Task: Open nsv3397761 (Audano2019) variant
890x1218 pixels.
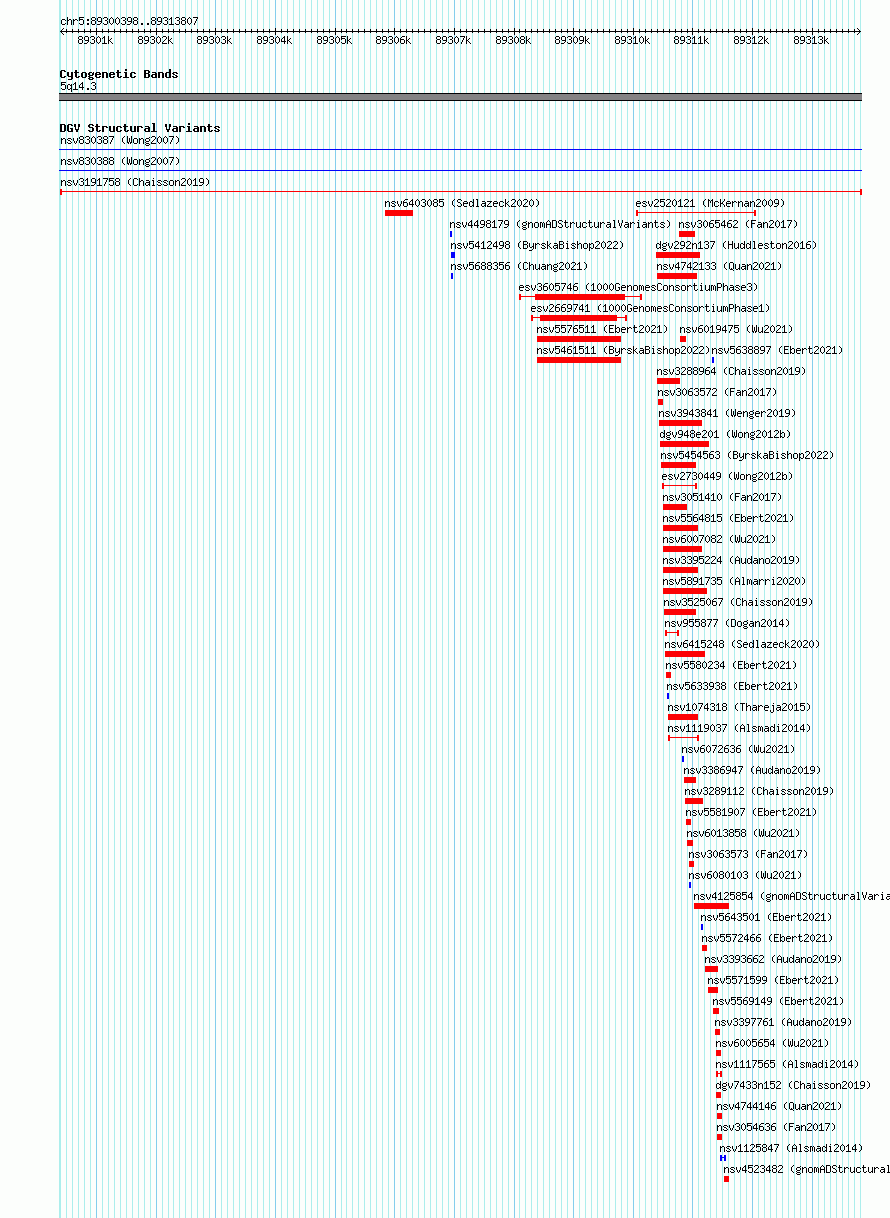Action: coord(783,1022)
